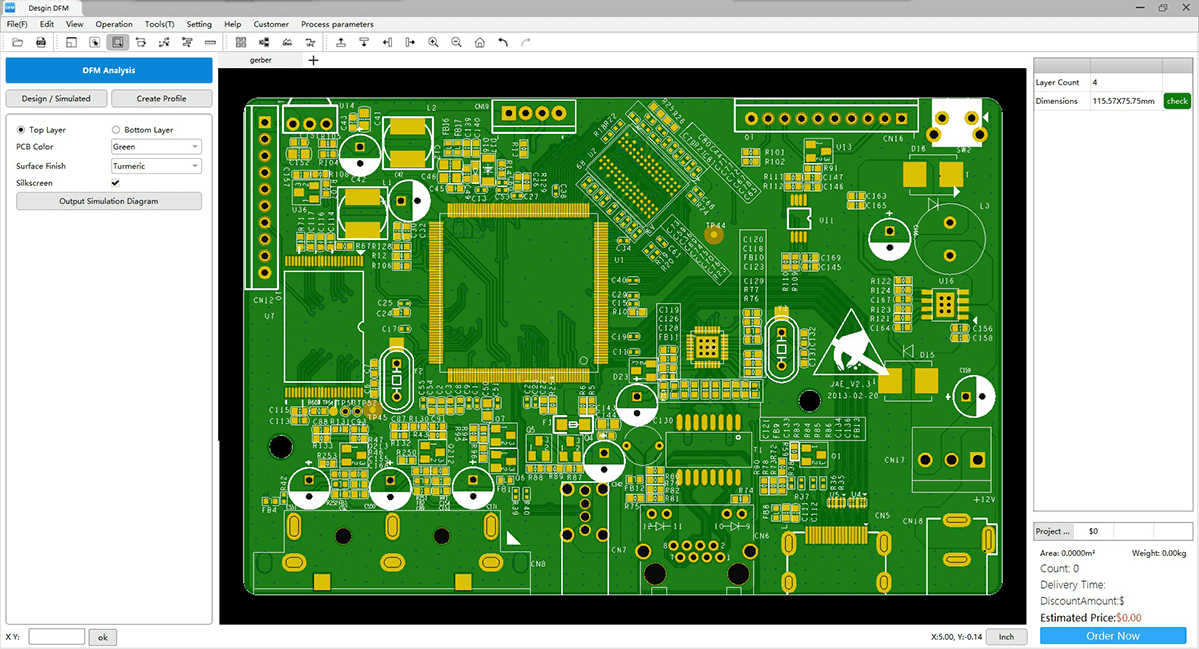Click the undo arrow icon
The width and height of the screenshot is (1199, 649).
click(x=503, y=42)
